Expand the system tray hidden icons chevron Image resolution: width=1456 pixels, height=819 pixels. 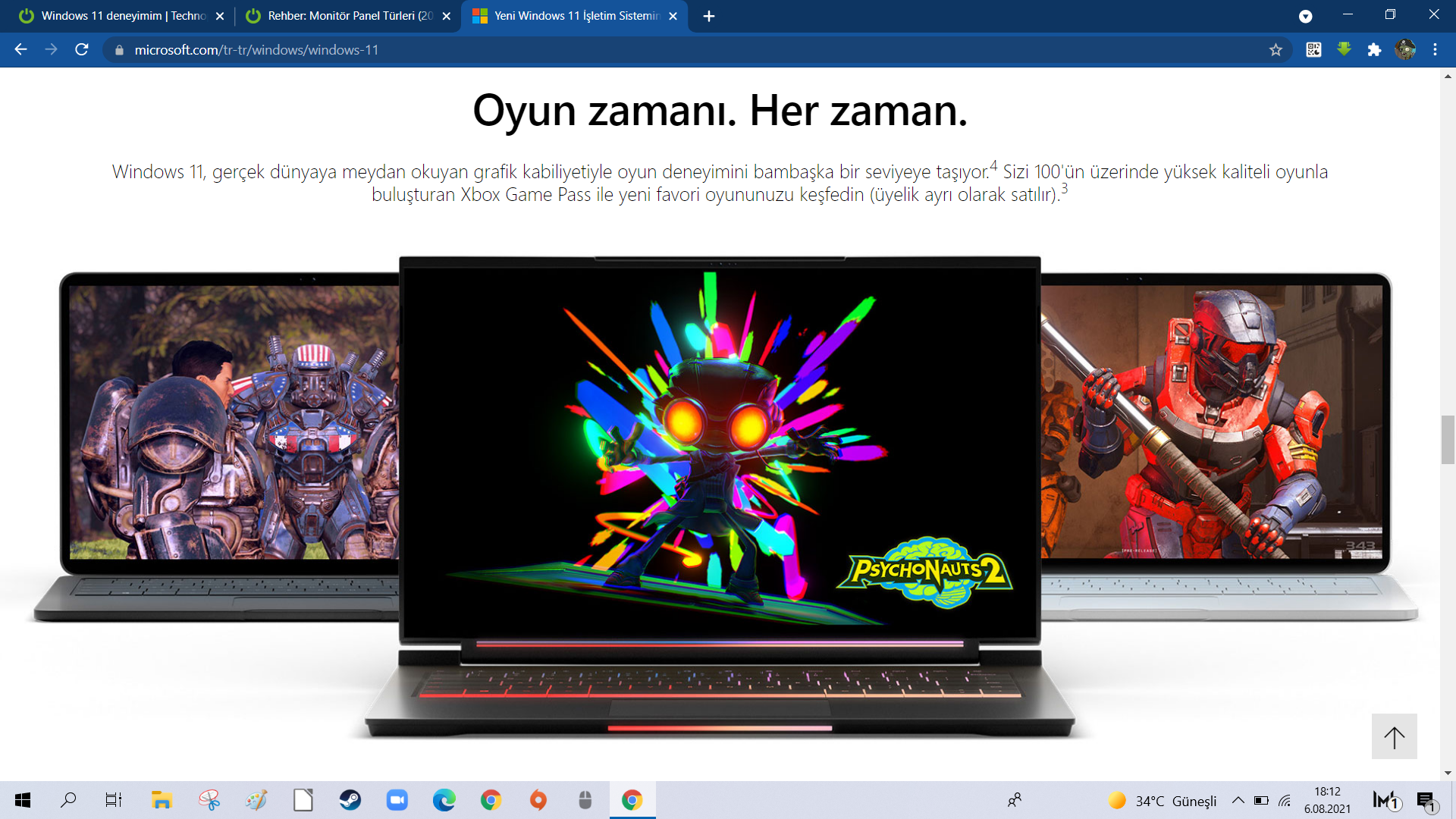1238,800
